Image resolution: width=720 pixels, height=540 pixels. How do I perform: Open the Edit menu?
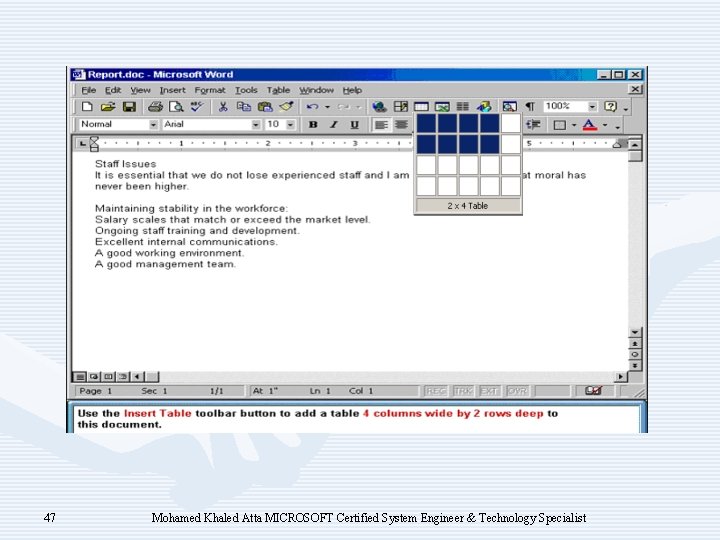(x=113, y=90)
